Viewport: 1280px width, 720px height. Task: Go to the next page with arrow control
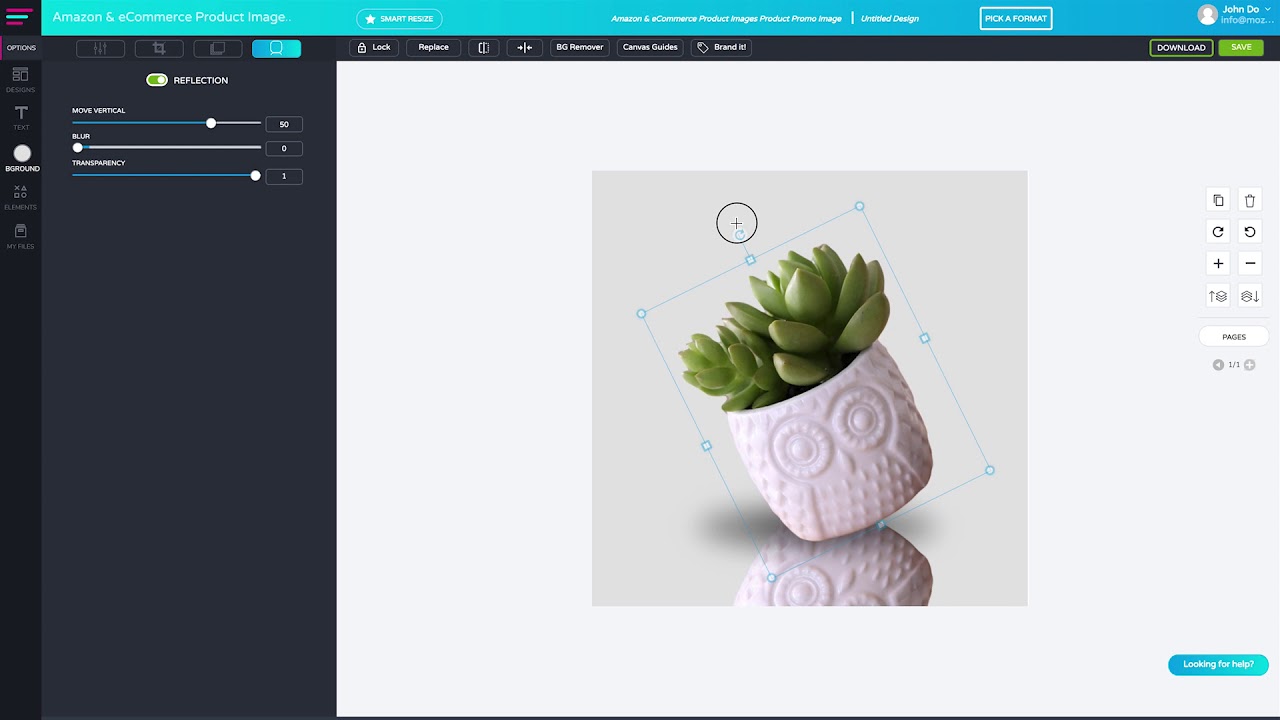[1249, 364]
